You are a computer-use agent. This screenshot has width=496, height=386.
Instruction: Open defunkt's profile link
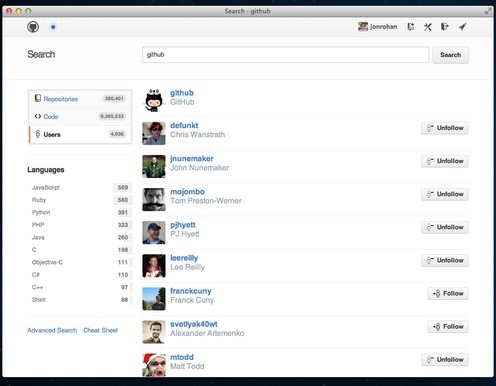coord(184,125)
